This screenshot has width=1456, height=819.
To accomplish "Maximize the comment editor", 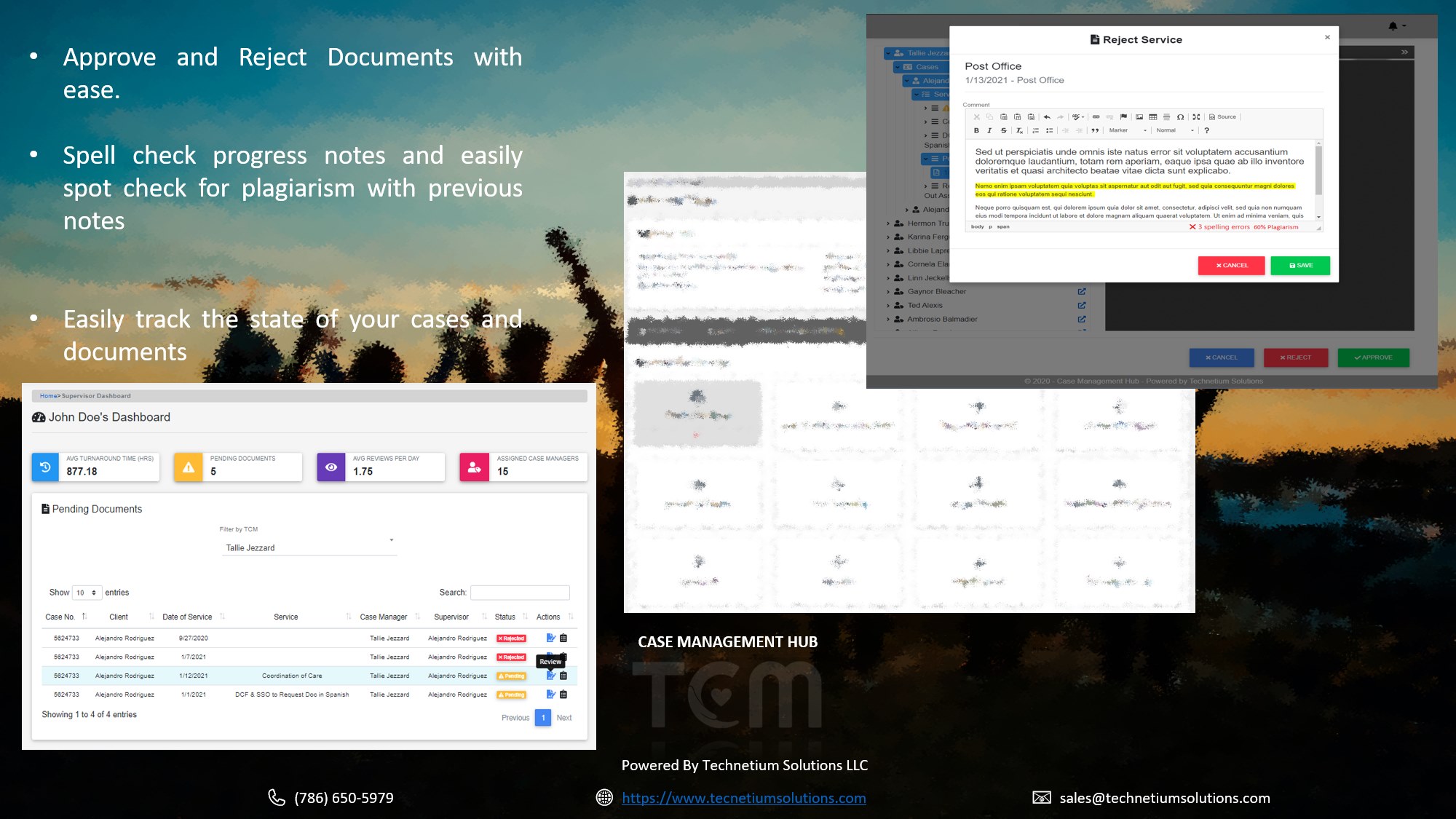I will [1196, 117].
